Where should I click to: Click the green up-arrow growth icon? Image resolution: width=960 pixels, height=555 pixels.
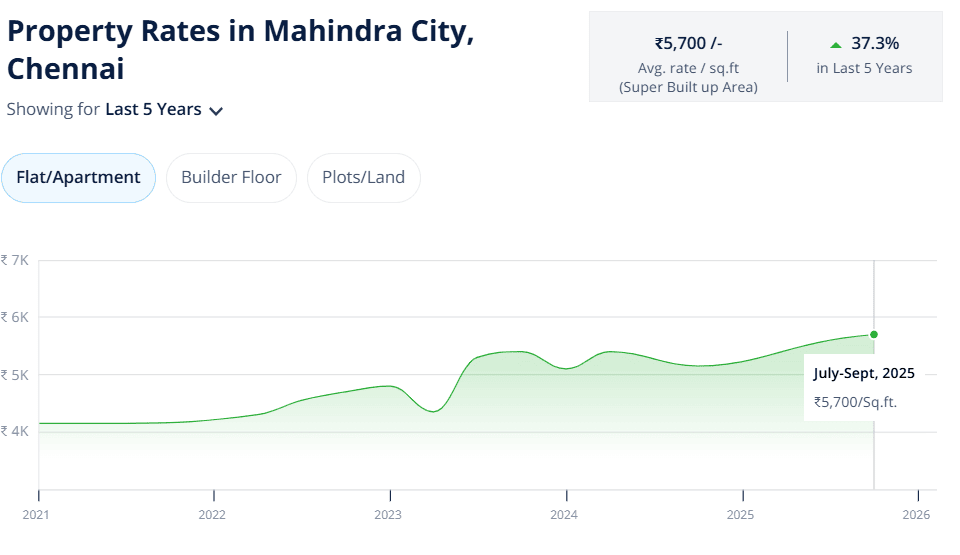point(836,45)
